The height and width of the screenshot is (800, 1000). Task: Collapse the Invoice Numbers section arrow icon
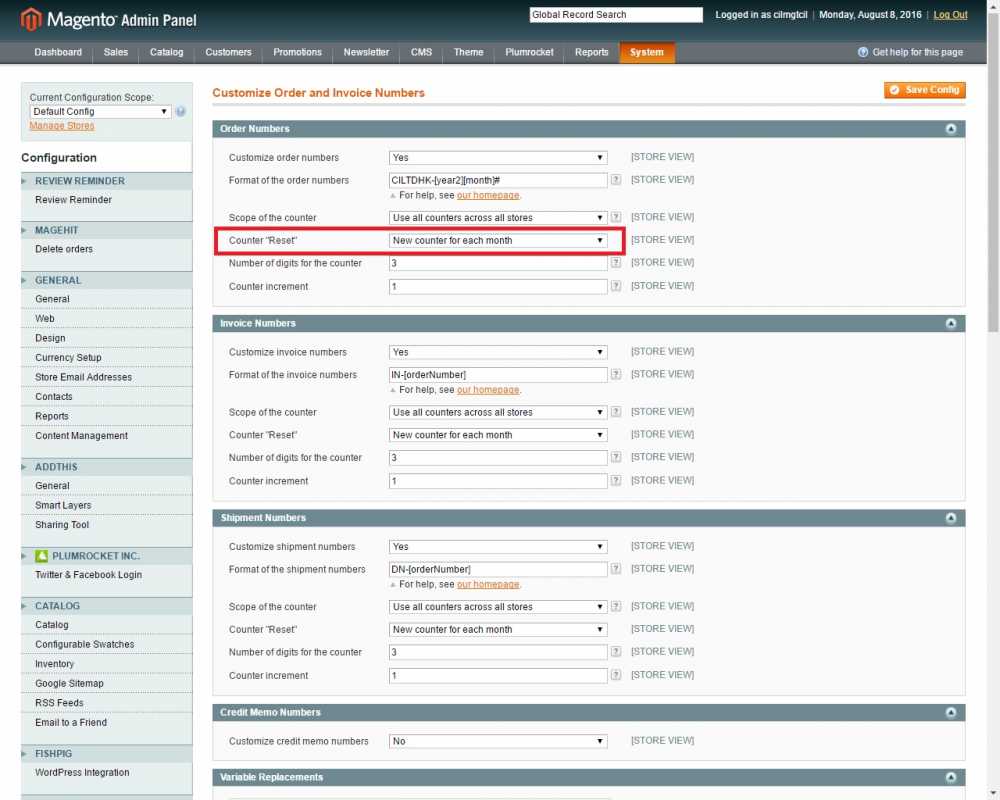(x=950, y=324)
